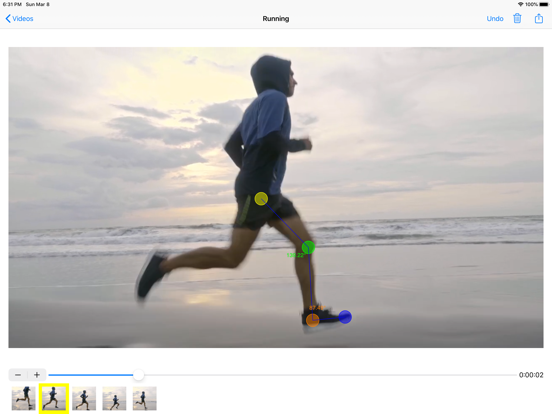This screenshot has height=414, width=552.
Task: Go back to Videos list
Action: tap(19, 19)
